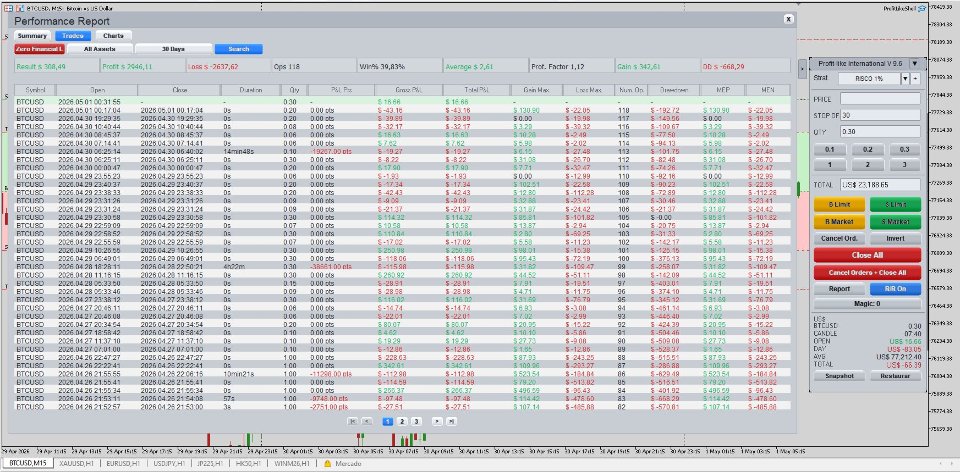
Task: Go to page 3 of trades
Action: click(x=416, y=421)
